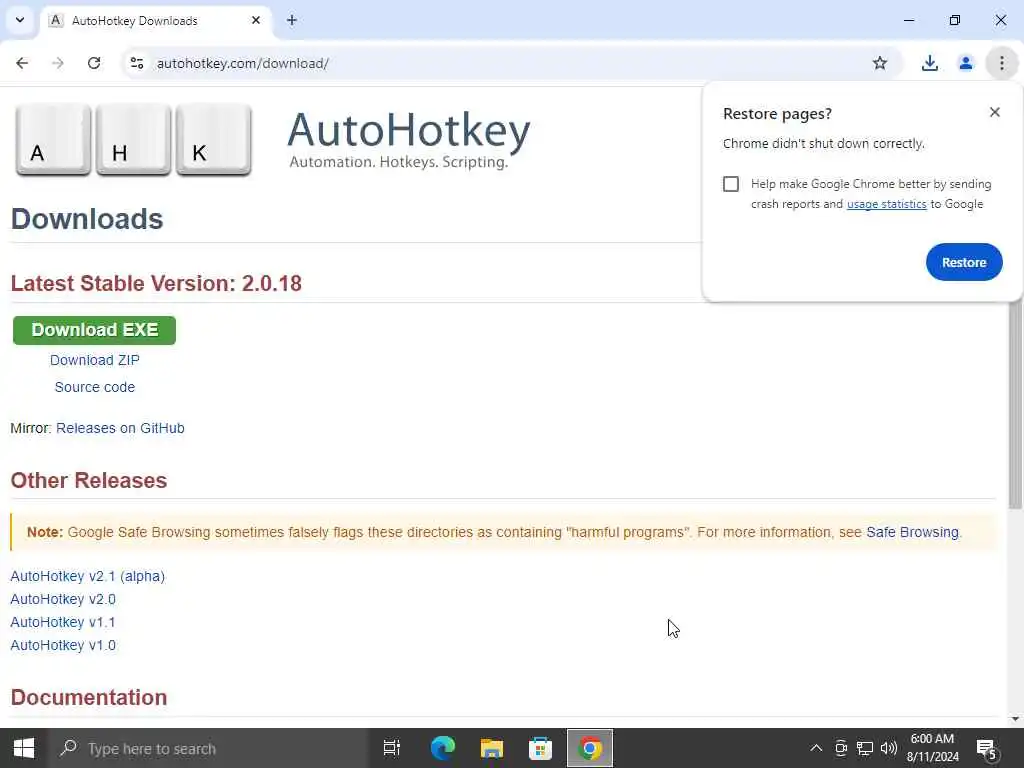The image size is (1024, 768).
Task: Click Chrome icon on taskbar
Action: [x=590, y=748]
